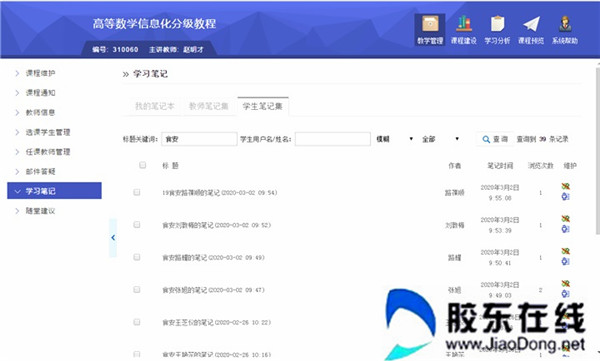Click upper maintenance icon in 09:47 note row
This screenshot has width=600, height=361.
566,284
